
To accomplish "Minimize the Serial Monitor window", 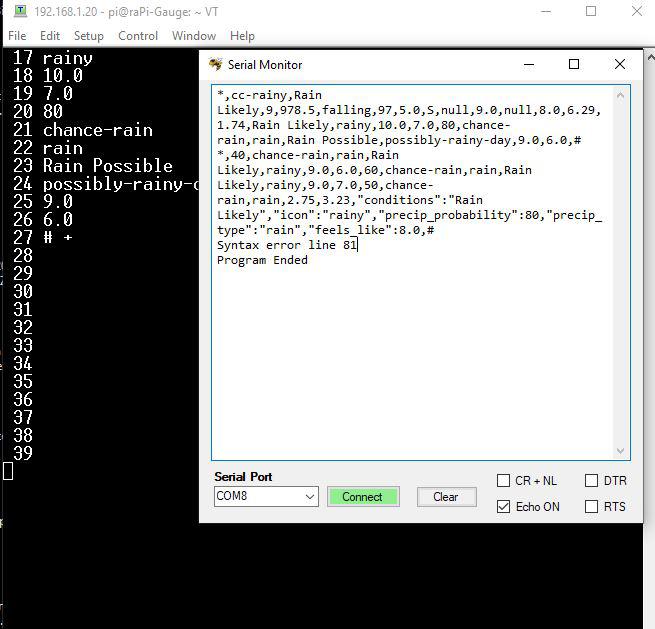I will tap(528, 65).
